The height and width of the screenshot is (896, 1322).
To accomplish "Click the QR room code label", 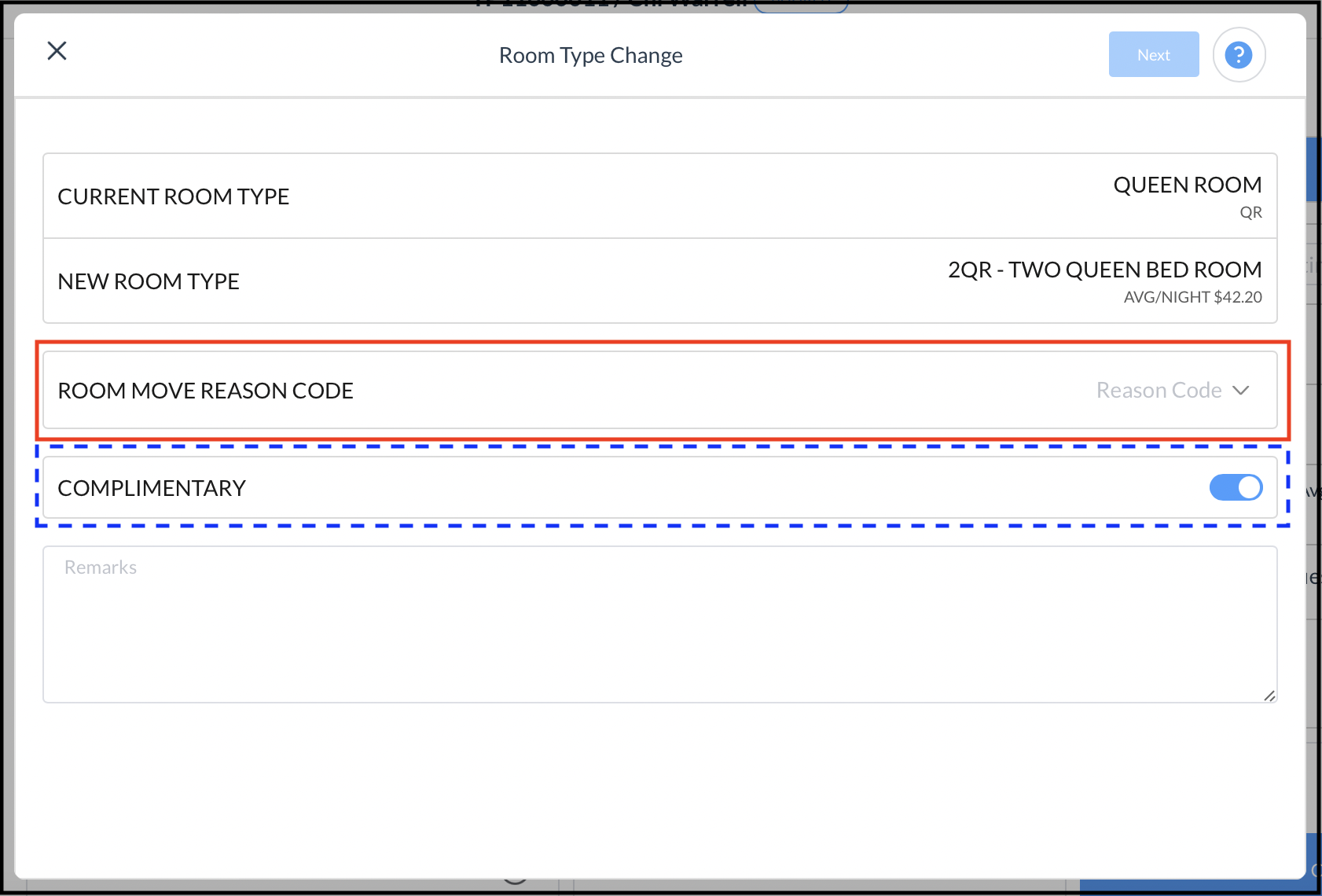I will (x=1250, y=211).
